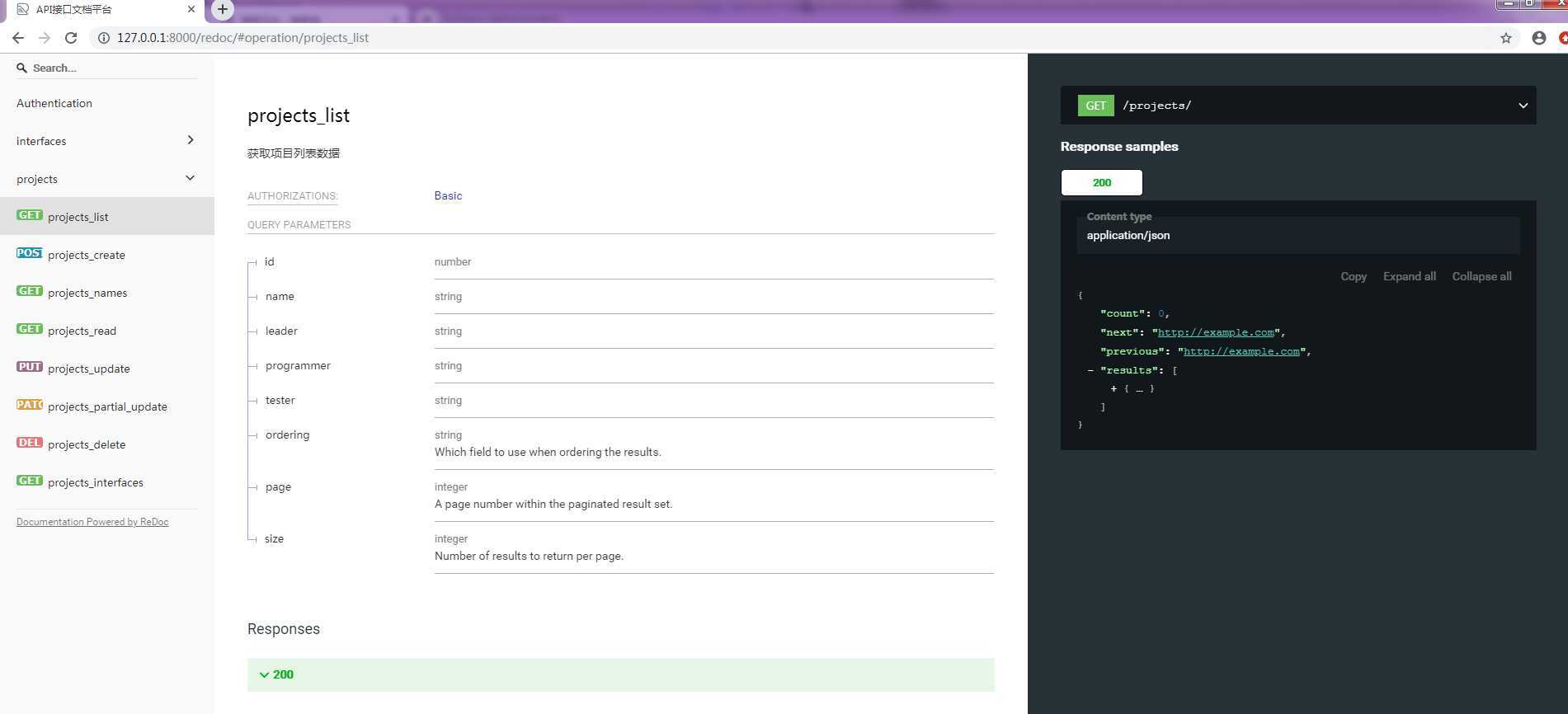Image resolution: width=1568 pixels, height=714 pixels.
Task: Go back with the browser back arrow
Action: 18,38
